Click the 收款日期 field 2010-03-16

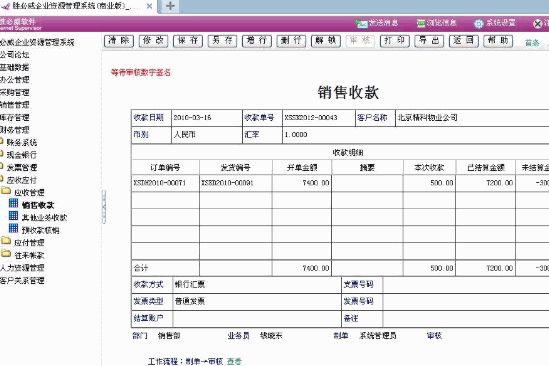click(x=207, y=118)
